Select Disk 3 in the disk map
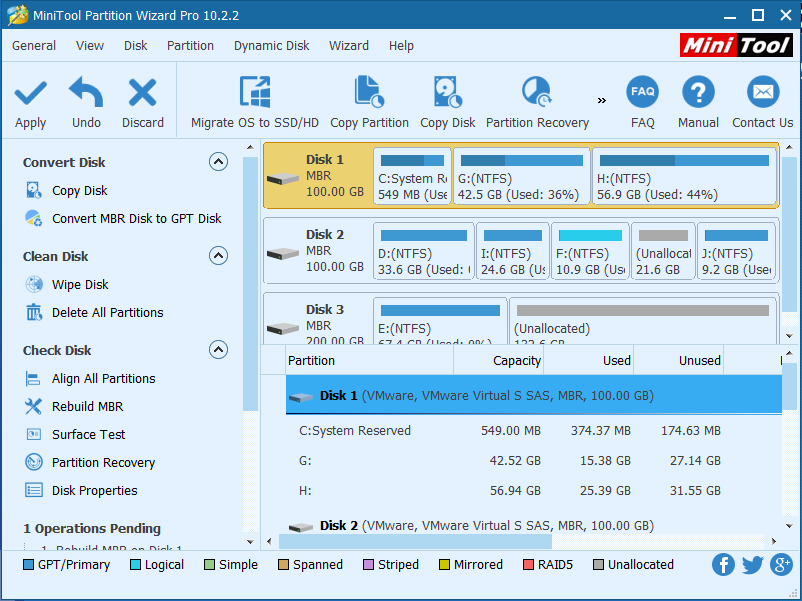This screenshot has width=802, height=601. pyautogui.click(x=318, y=319)
